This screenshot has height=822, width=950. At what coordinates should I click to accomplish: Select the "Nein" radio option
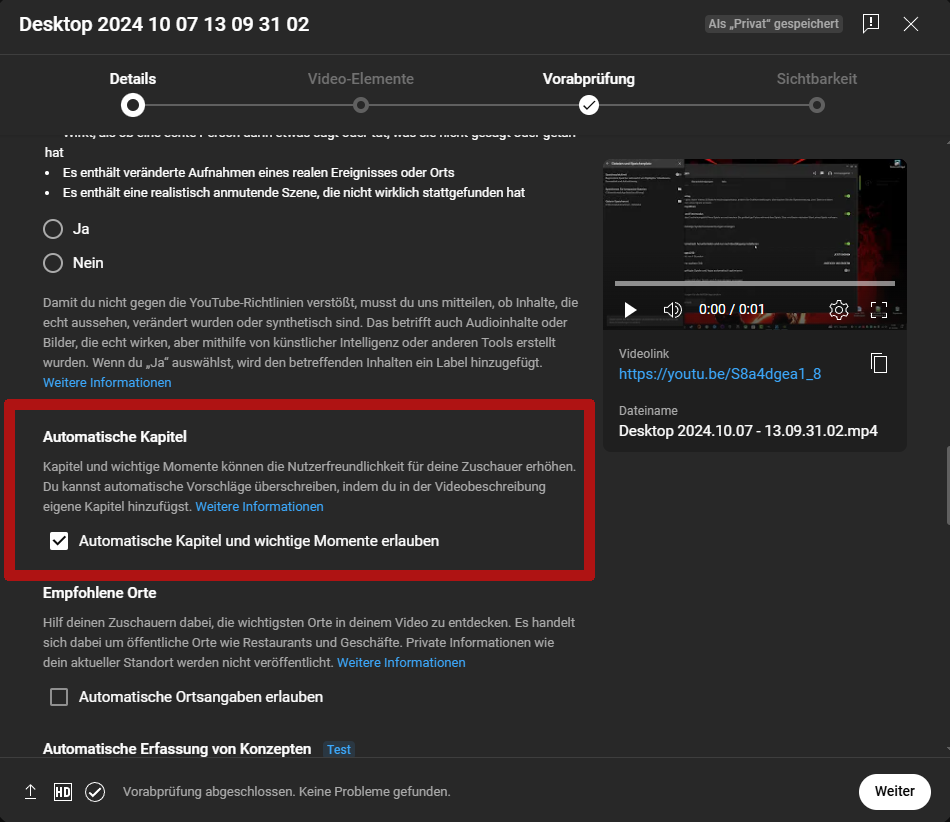pyautogui.click(x=53, y=263)
